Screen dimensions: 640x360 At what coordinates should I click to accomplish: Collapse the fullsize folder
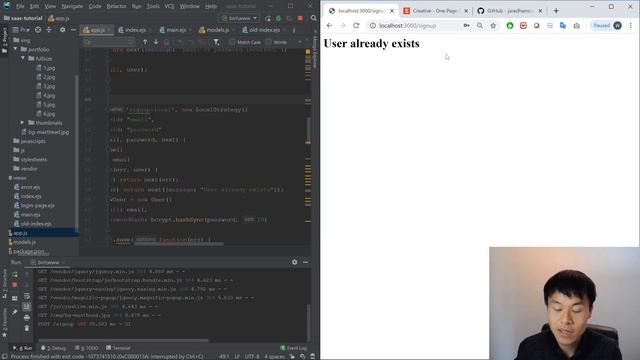pyautogui.click(x=23, y=58)
